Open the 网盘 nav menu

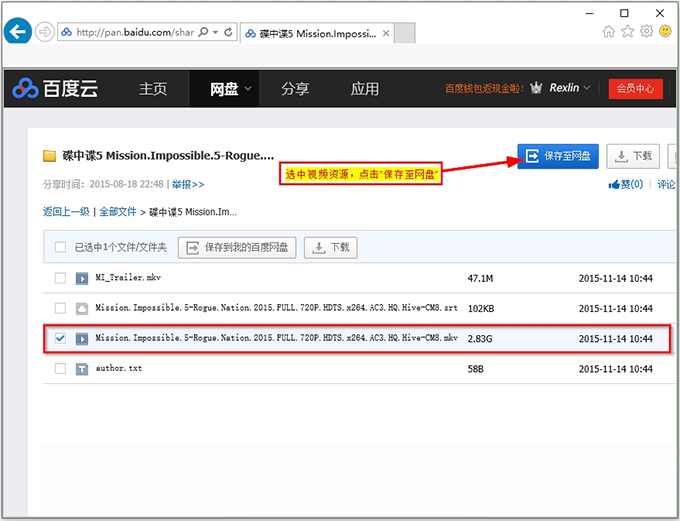224,89
